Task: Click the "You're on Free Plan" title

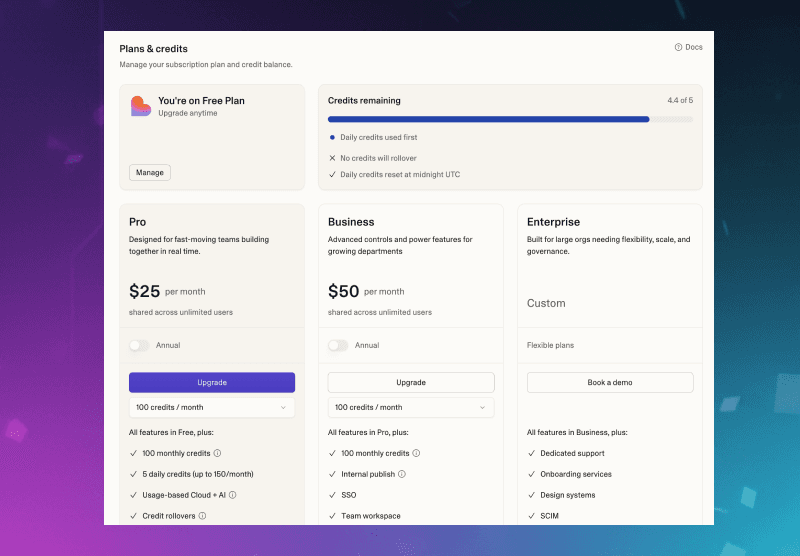Action: pyautogui.click(x=201, y=100)
